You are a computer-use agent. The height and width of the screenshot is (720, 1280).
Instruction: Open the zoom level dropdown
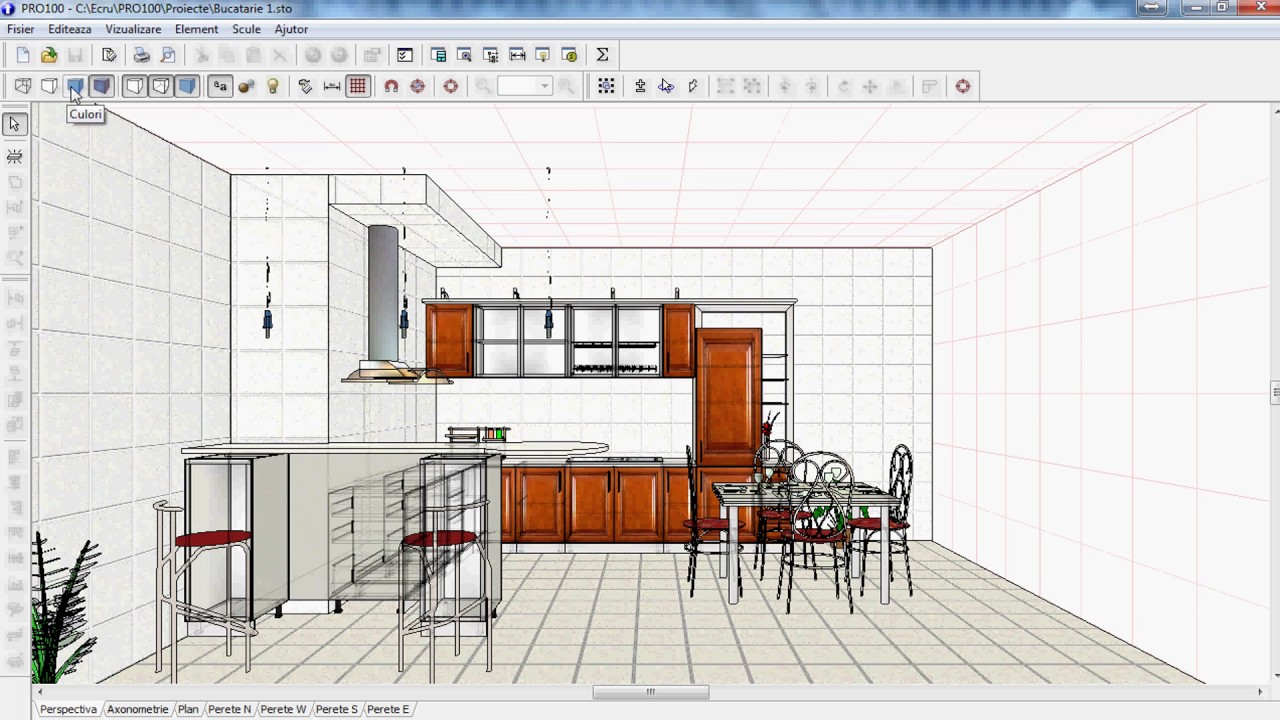(x=544, y=86)
